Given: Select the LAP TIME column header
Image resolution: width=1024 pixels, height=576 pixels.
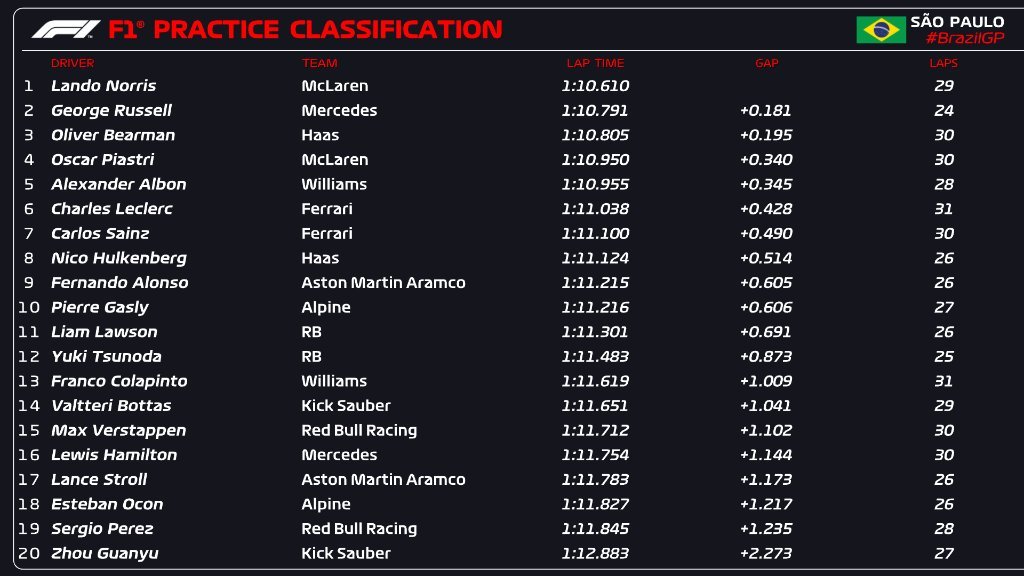Looking at the screenshot, I should pos(595,63).
